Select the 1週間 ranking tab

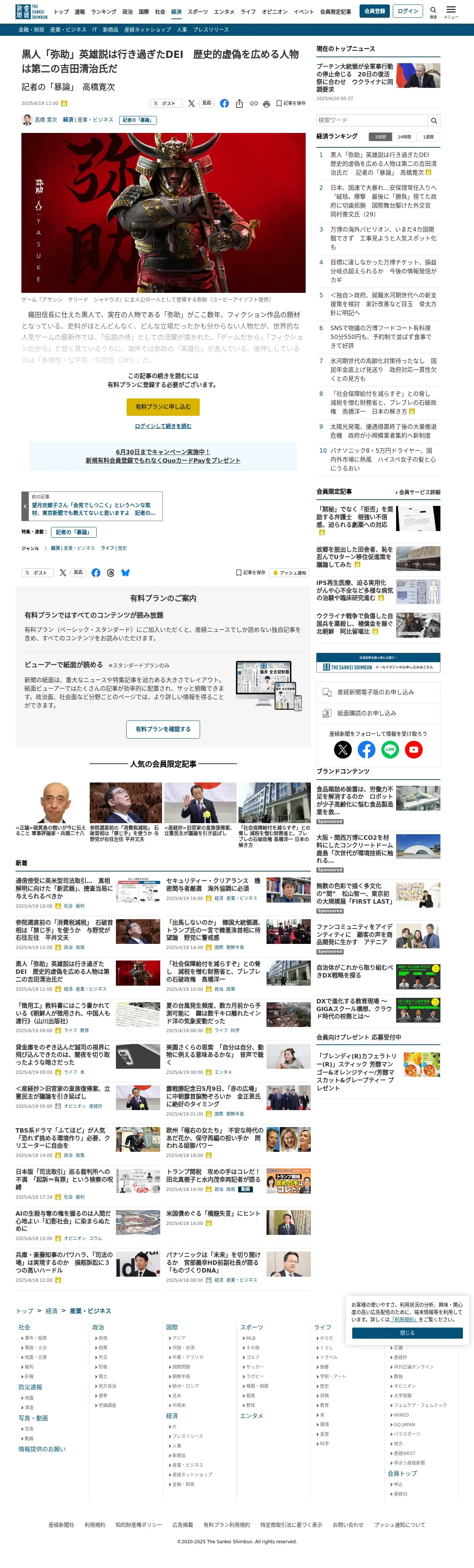click(428, 137)
